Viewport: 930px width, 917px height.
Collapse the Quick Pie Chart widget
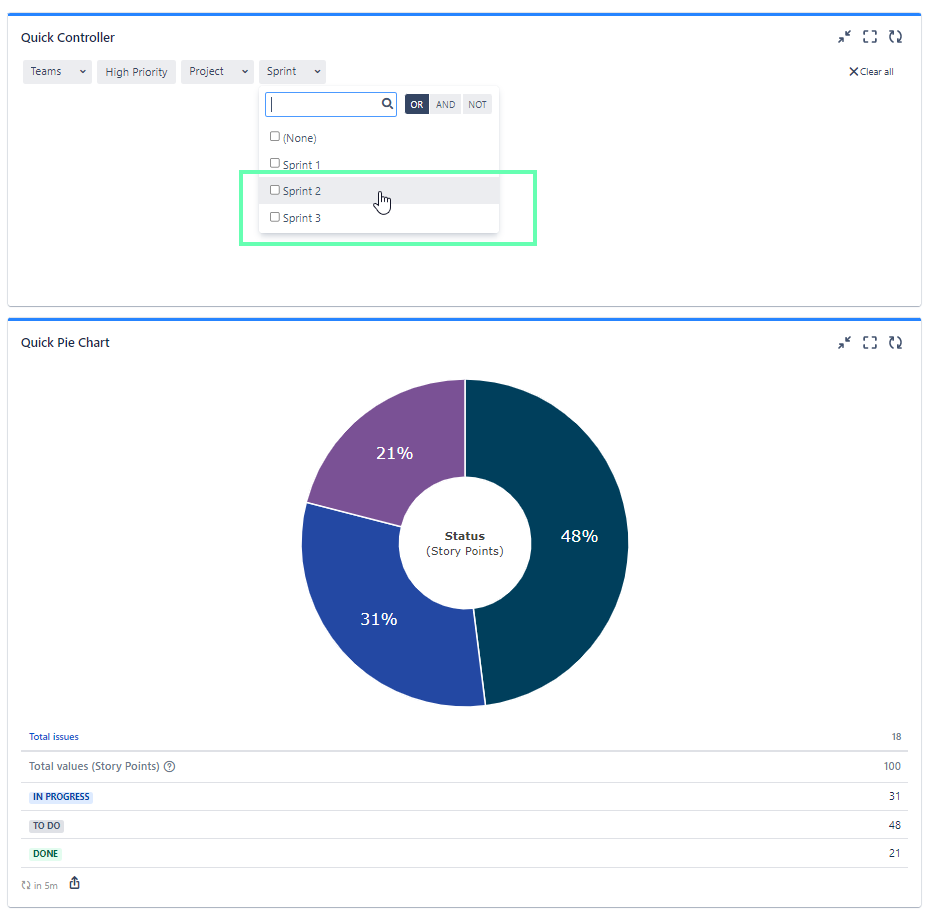click(844, 342)
